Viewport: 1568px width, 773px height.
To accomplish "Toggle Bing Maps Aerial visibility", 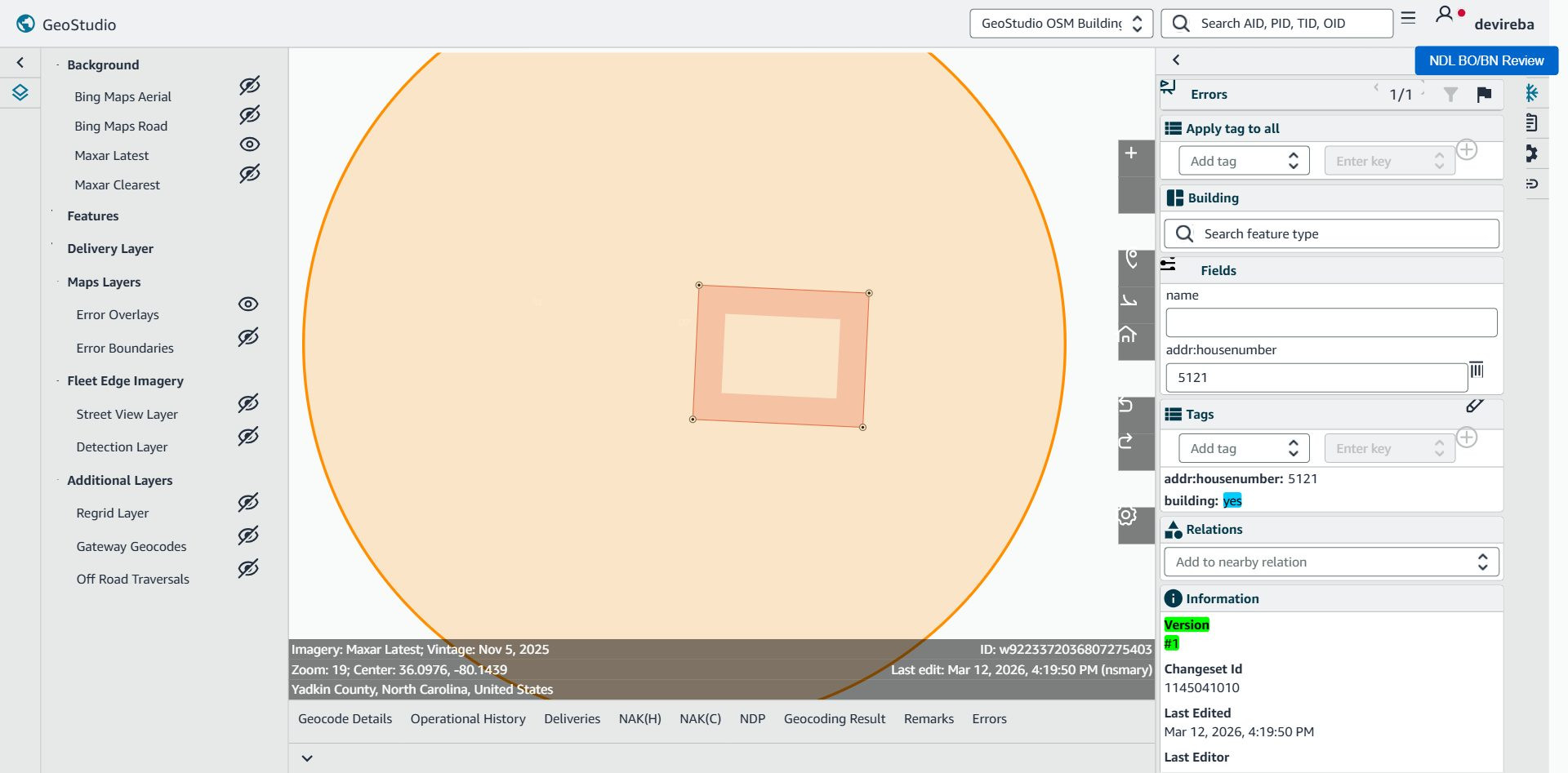I will [x=250, y=85].
